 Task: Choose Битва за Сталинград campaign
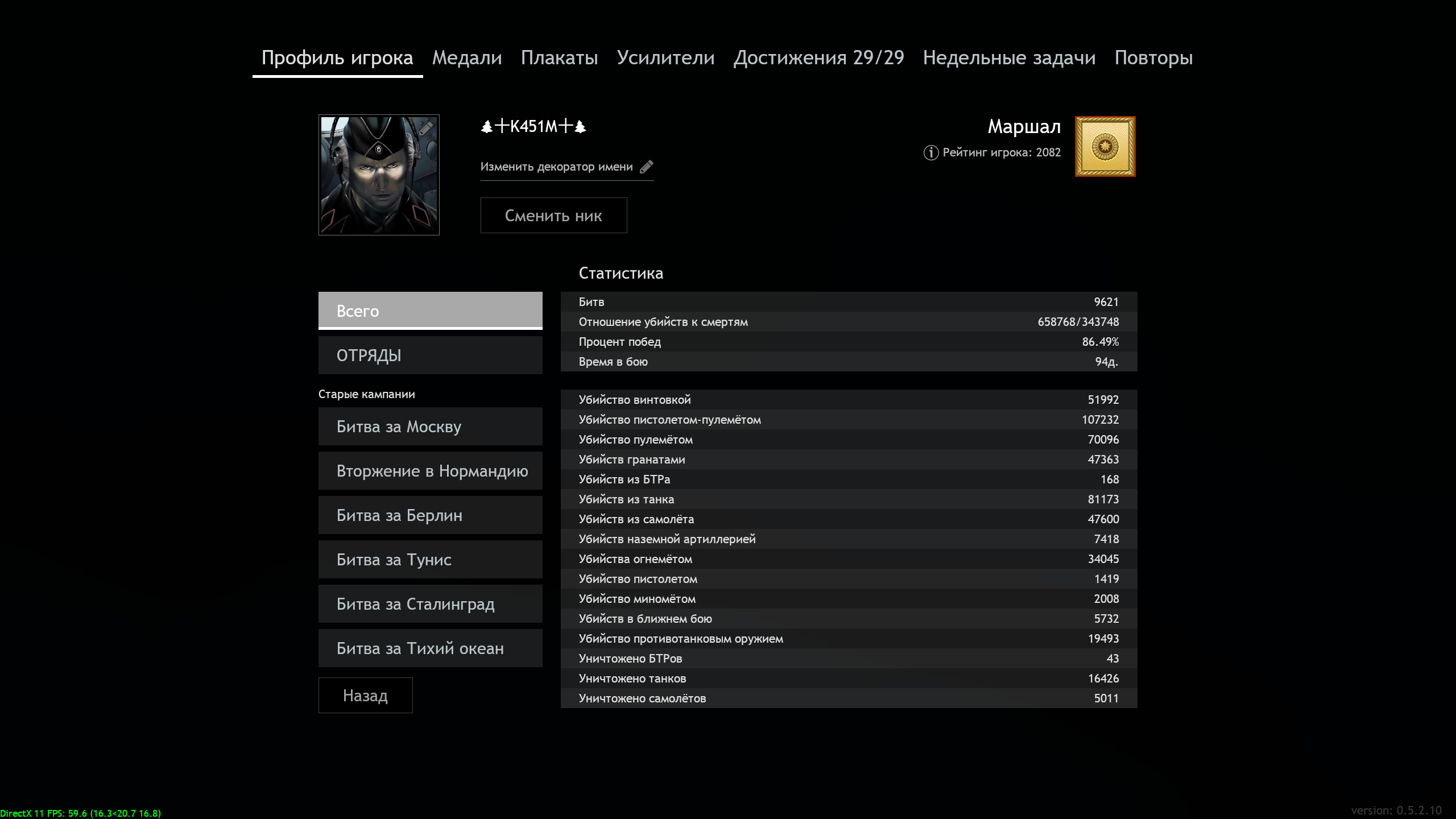point(430,604)
